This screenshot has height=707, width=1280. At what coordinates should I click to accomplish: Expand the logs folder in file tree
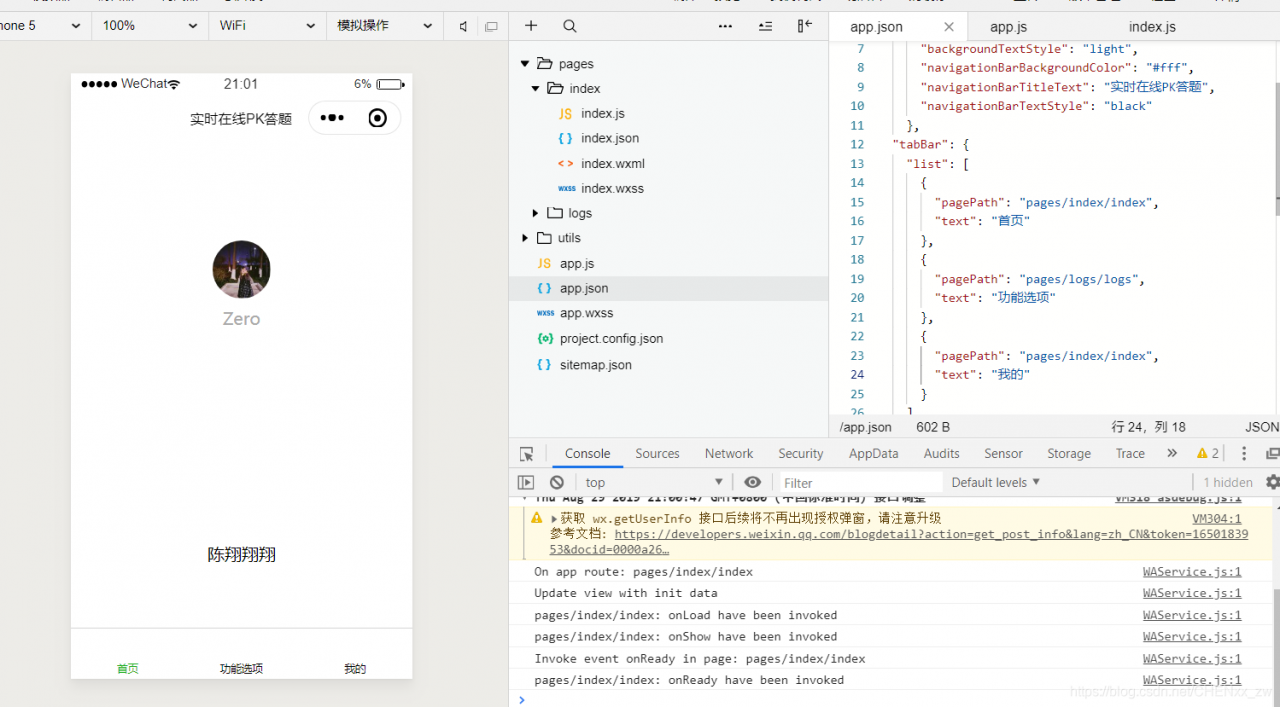tap(536, 213)
